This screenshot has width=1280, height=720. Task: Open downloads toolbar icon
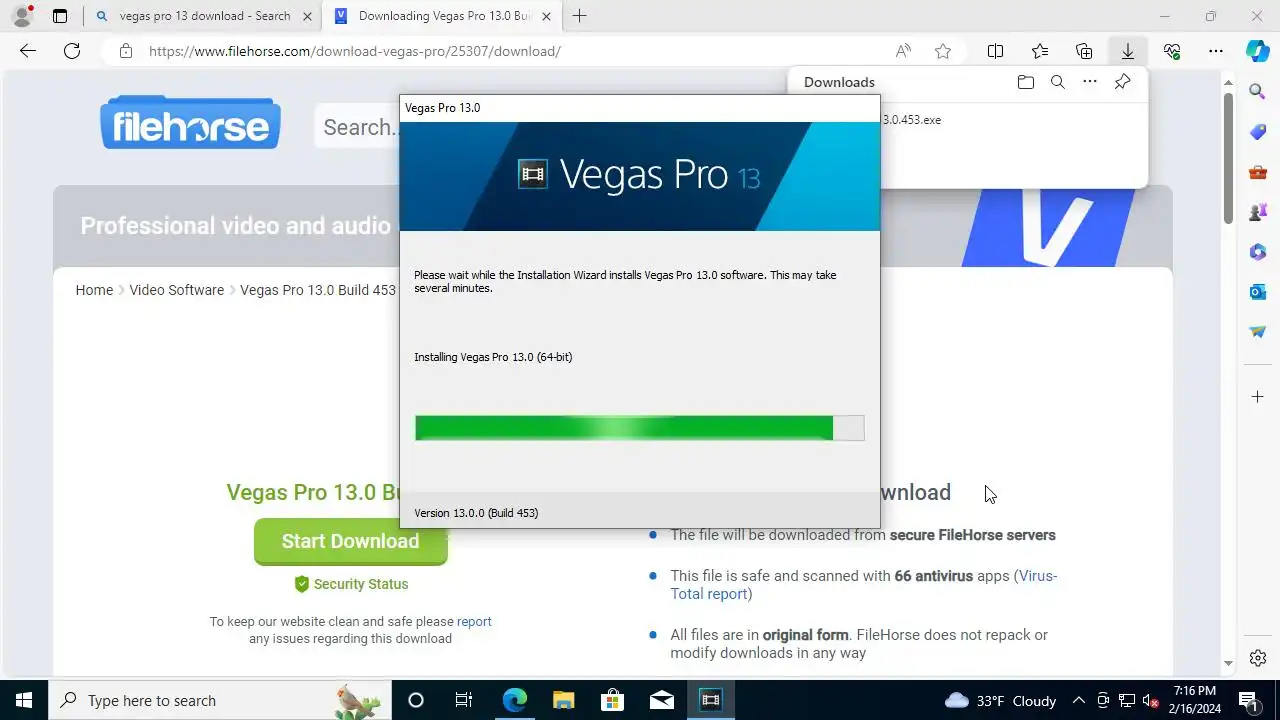[1128, 51]
